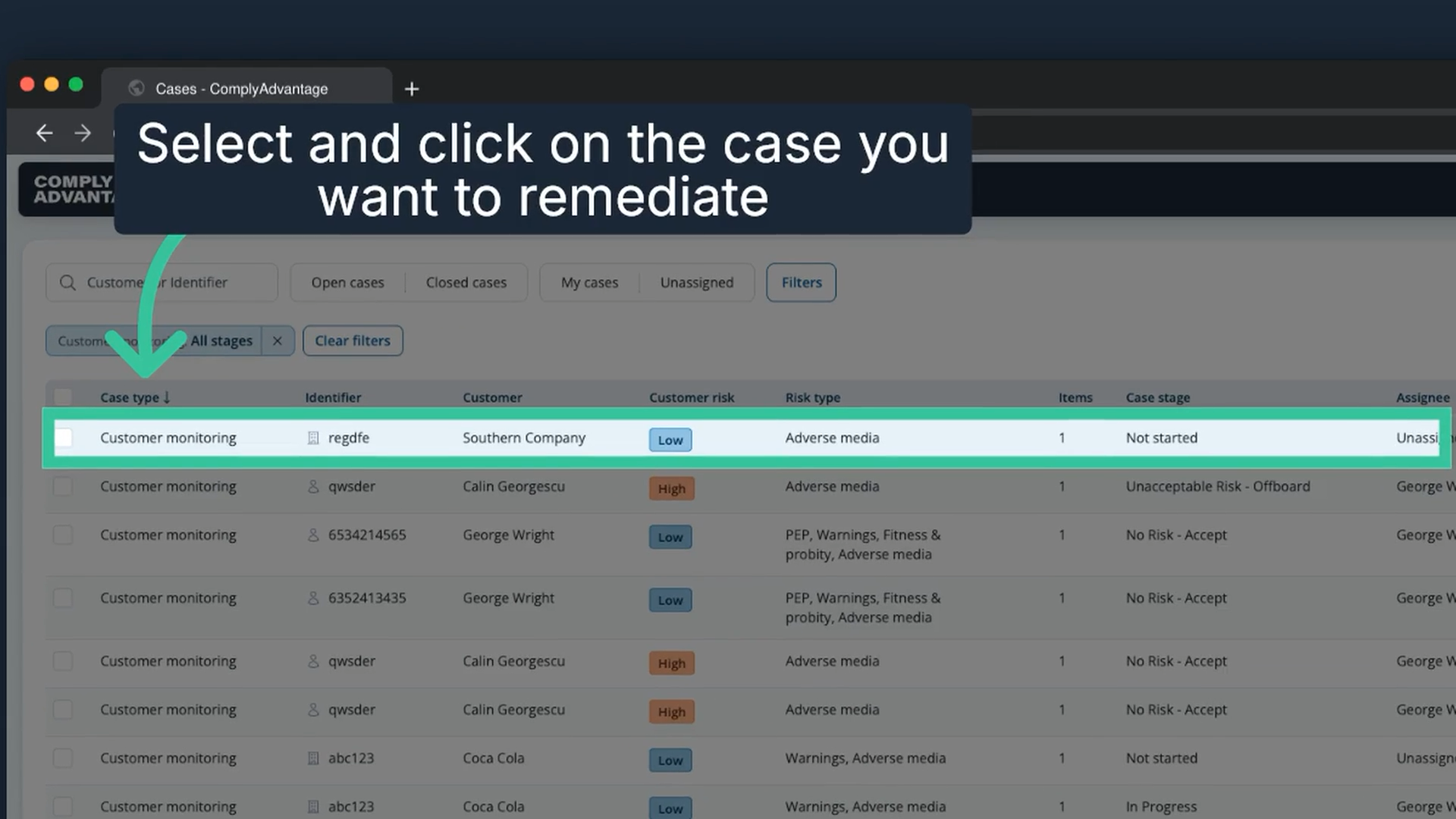
Task: Remove the All stages filter chip with X
Action: click(278, 341)
